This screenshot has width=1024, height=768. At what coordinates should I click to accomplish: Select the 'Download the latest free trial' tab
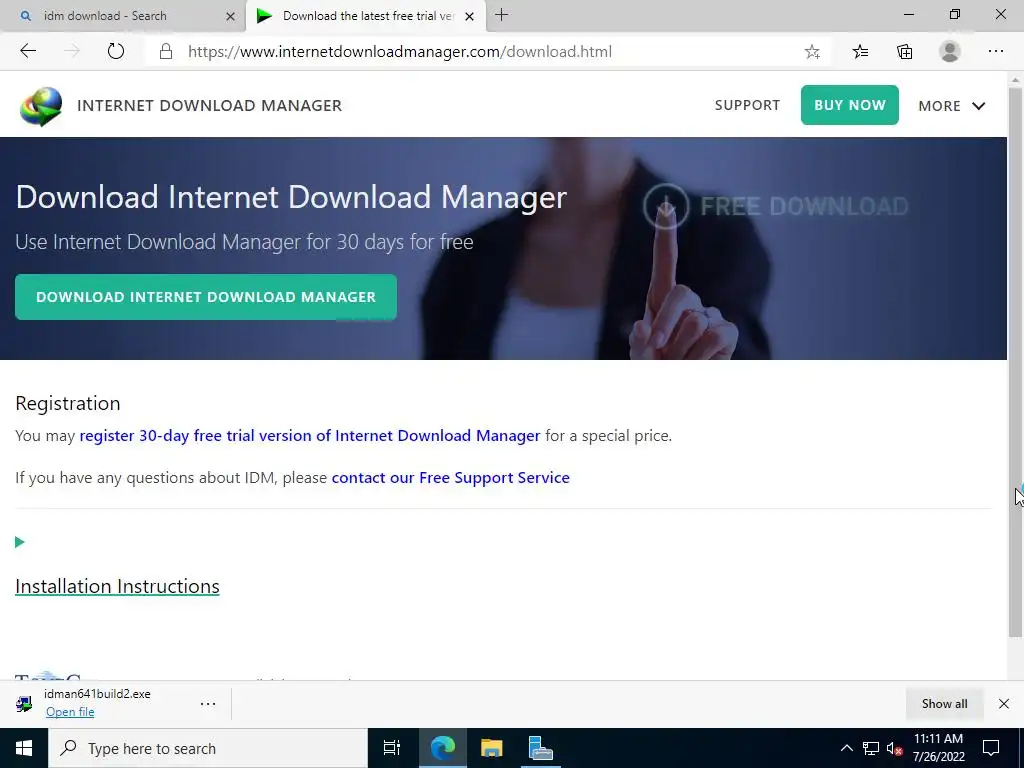[x=366, y=16]
